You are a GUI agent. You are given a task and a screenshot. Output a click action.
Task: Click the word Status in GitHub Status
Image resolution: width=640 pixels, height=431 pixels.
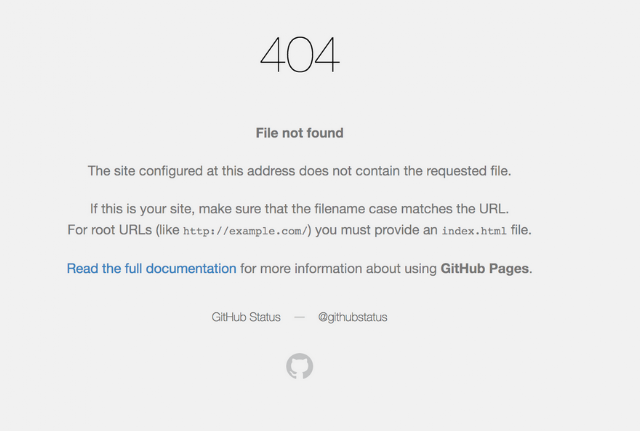264,317
